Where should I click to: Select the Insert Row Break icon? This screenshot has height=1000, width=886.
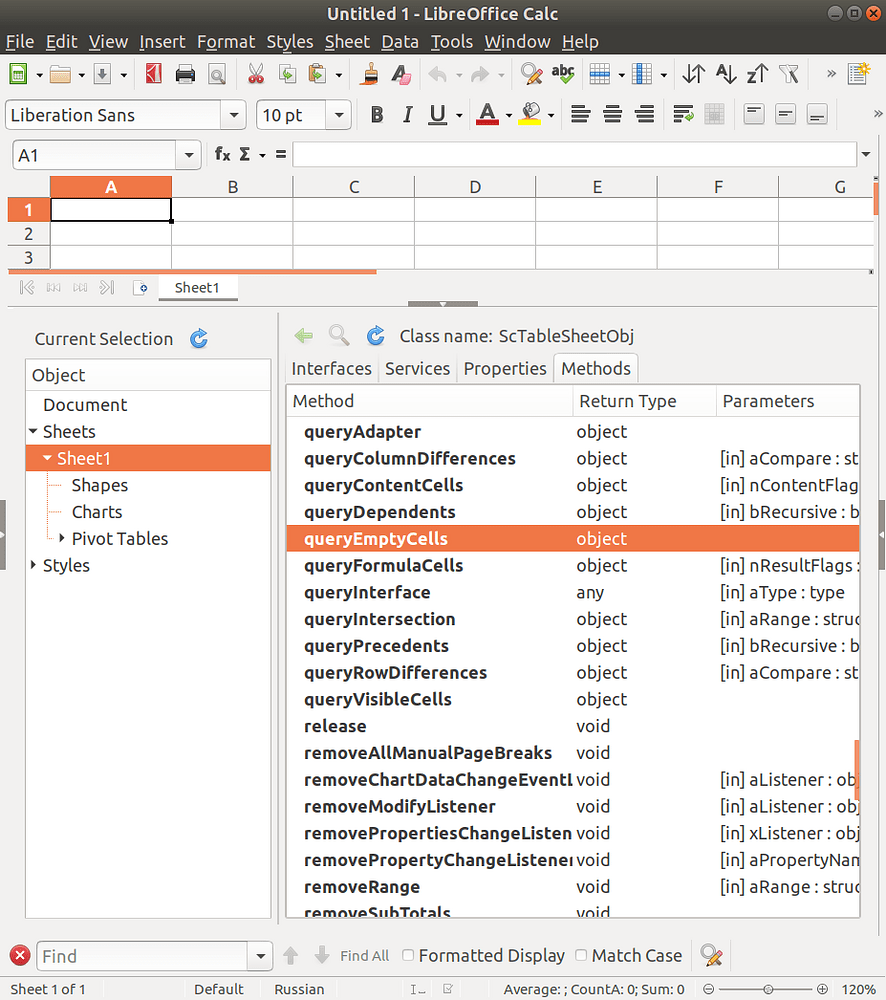600,74
